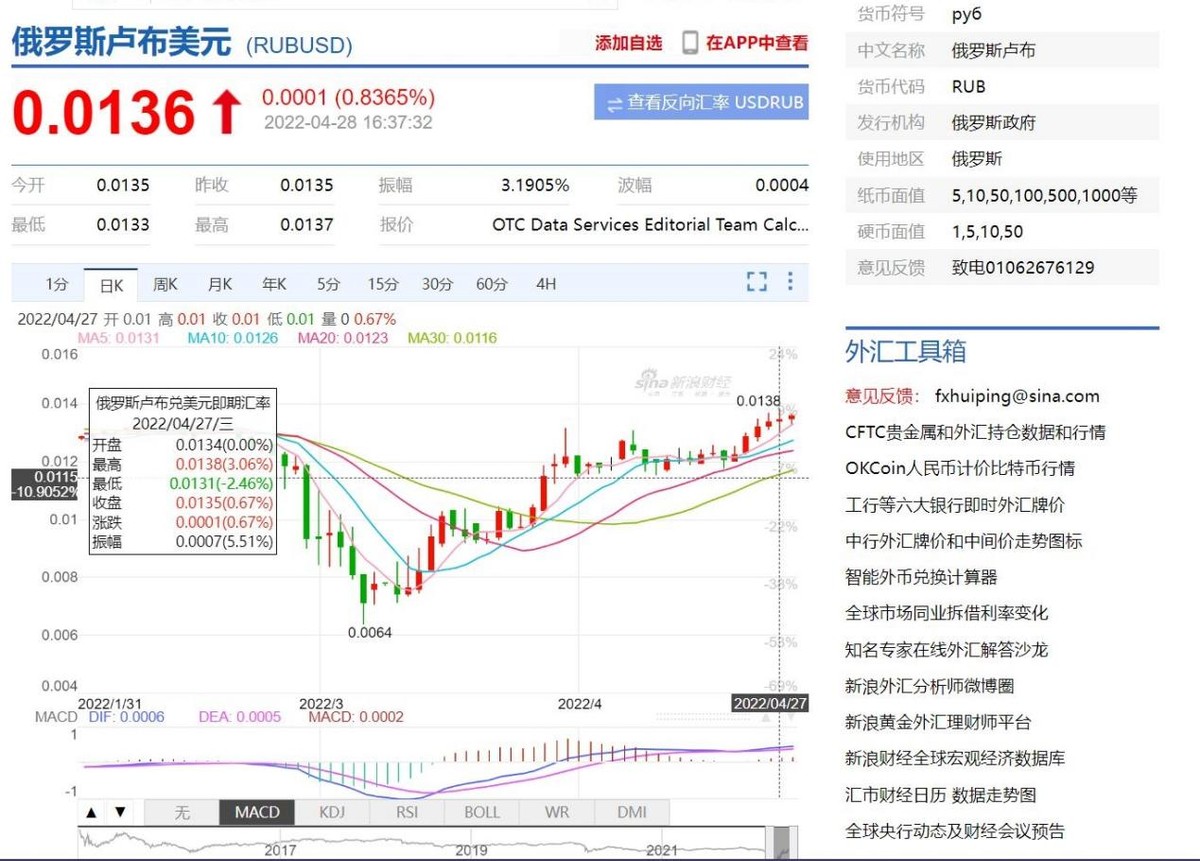Open 在APP中查看 link
The width and height of the screenshot is (1200, 861).
(757, 43)
